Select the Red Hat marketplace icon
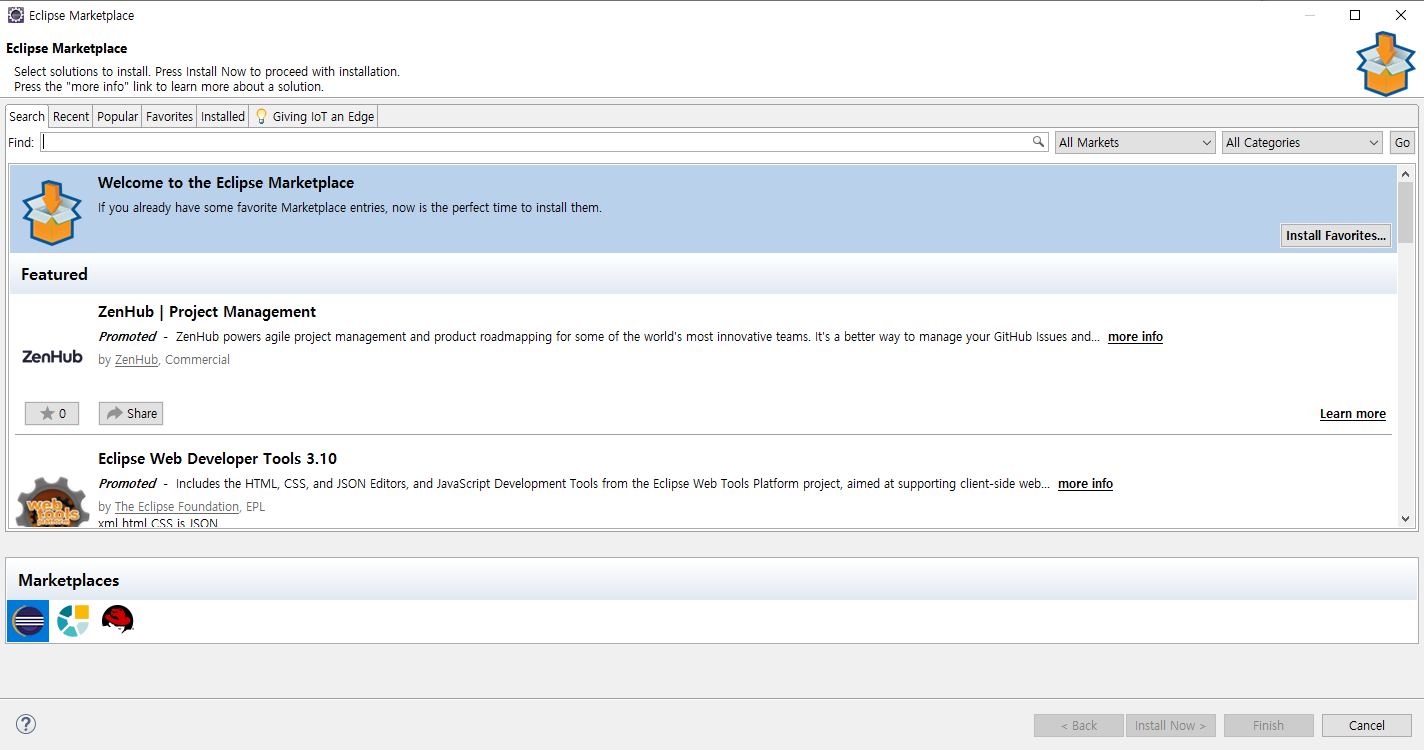This screenshot has width=1424, height=750. (117, 620)
